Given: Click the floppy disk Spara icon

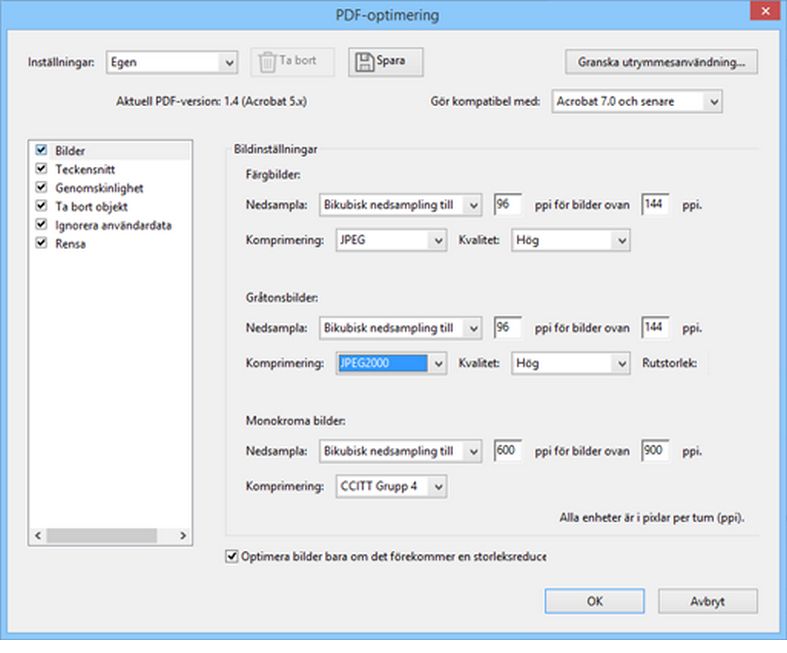Looking at the screenshot, I should [365, 62].
